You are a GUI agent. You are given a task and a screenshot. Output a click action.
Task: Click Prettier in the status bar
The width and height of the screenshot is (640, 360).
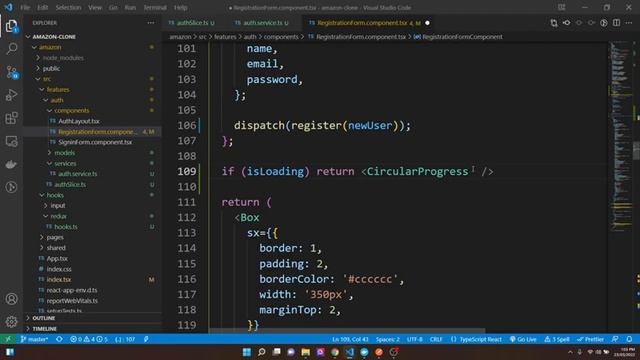(x=590, y=339)
